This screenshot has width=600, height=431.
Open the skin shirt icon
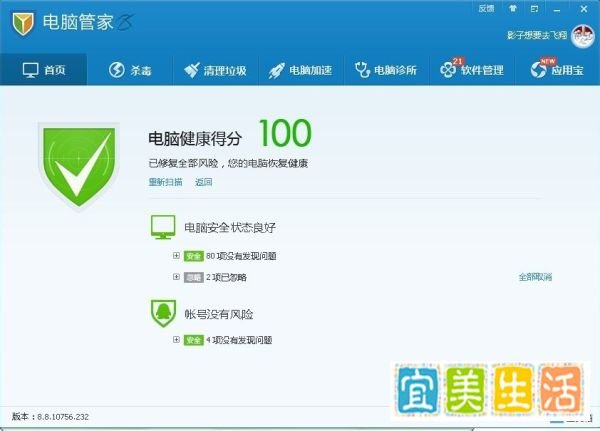tap(512, 8)
